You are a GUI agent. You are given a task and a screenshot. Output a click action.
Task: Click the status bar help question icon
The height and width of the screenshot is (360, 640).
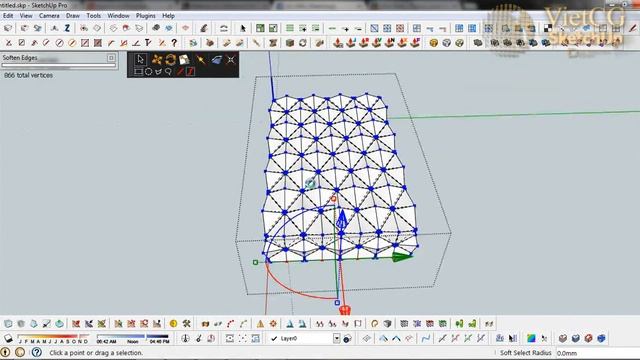click(x=36, y=352)
